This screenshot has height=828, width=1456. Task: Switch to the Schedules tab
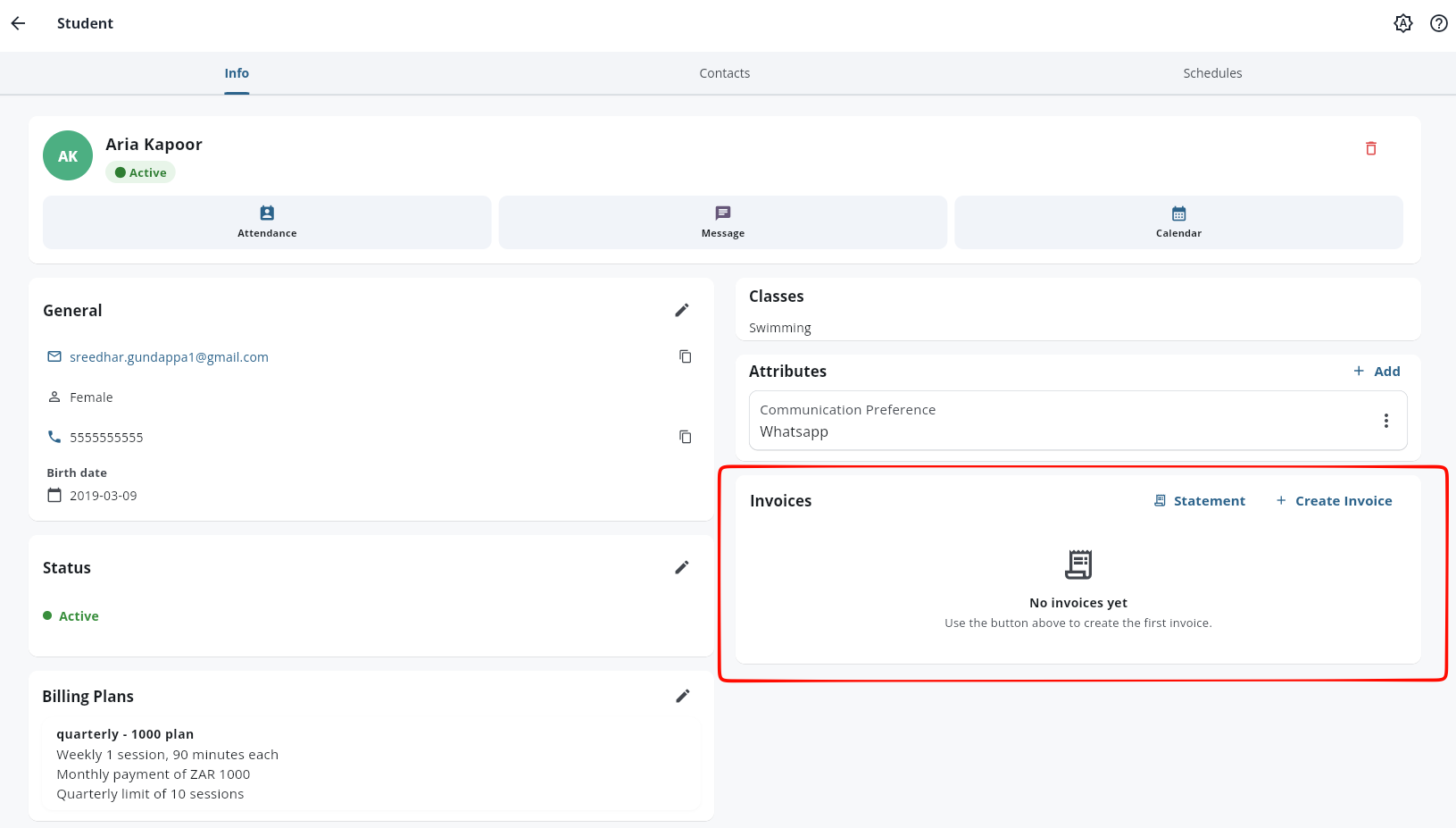tap(1212, 73)
